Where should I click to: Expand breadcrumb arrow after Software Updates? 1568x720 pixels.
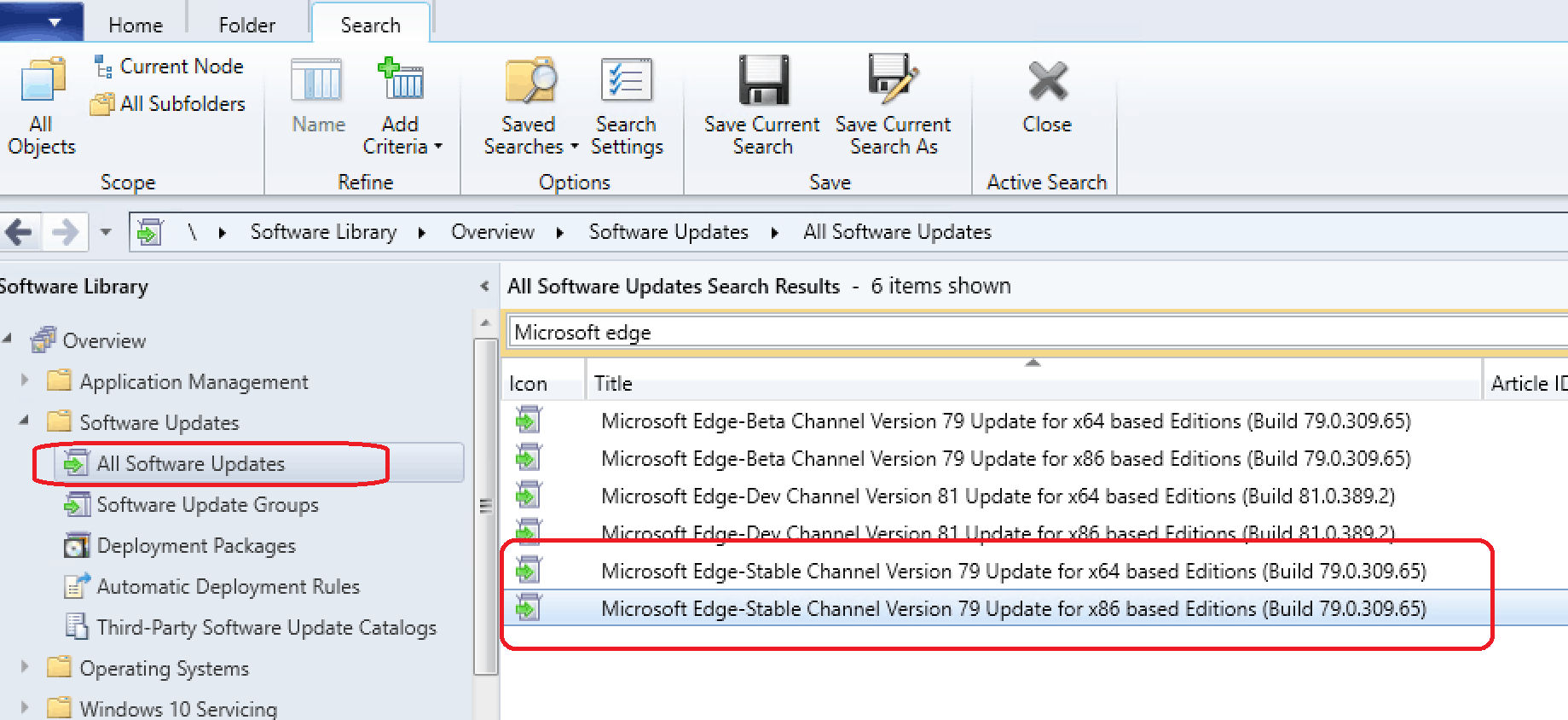coord(775,233)
